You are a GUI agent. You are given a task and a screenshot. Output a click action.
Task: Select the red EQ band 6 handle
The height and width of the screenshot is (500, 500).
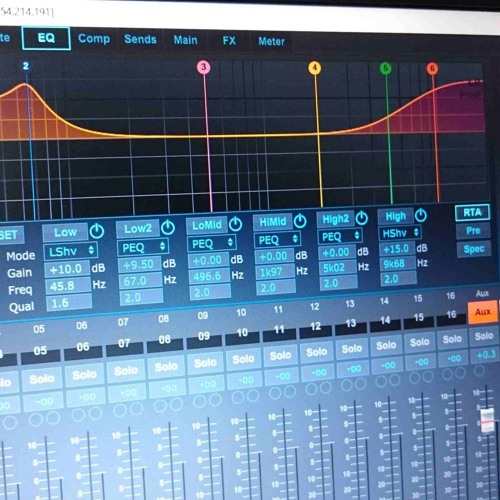coord(432,69)
